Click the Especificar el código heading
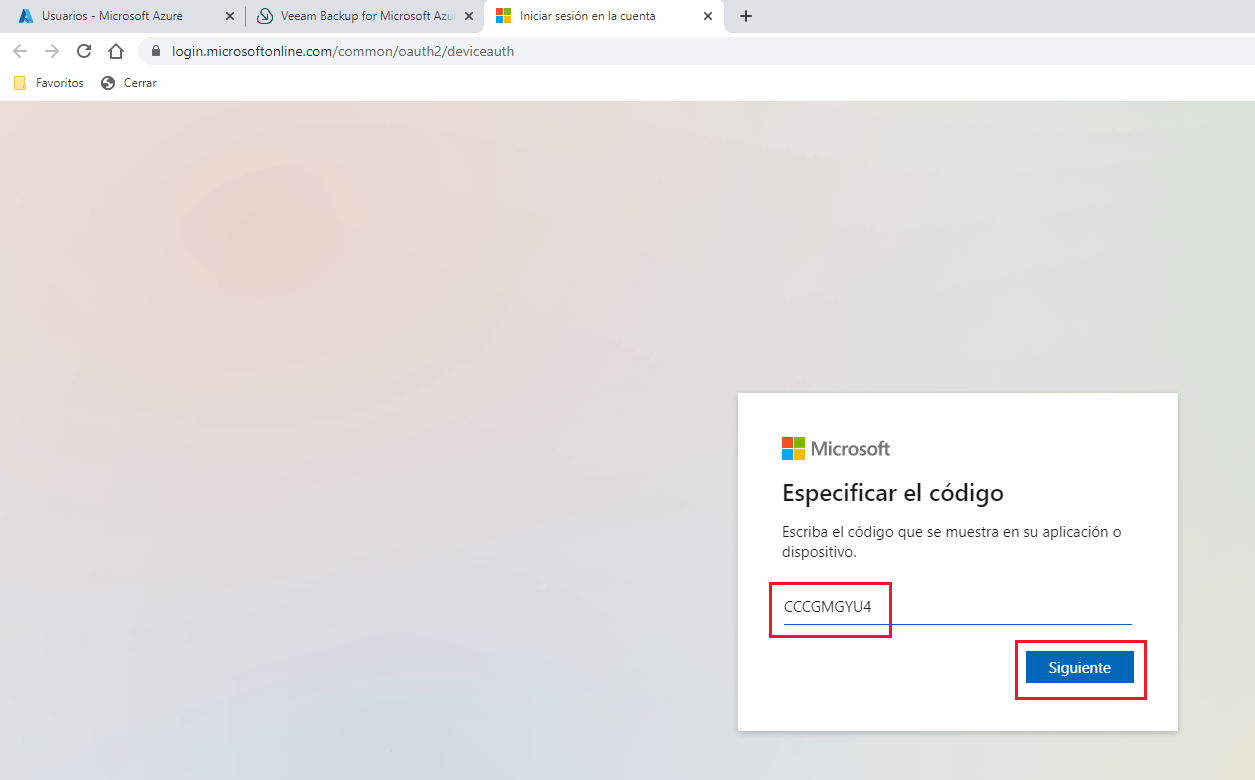Image resolution: width=1255 pixels, height=780 pixels. coord(892,493)
